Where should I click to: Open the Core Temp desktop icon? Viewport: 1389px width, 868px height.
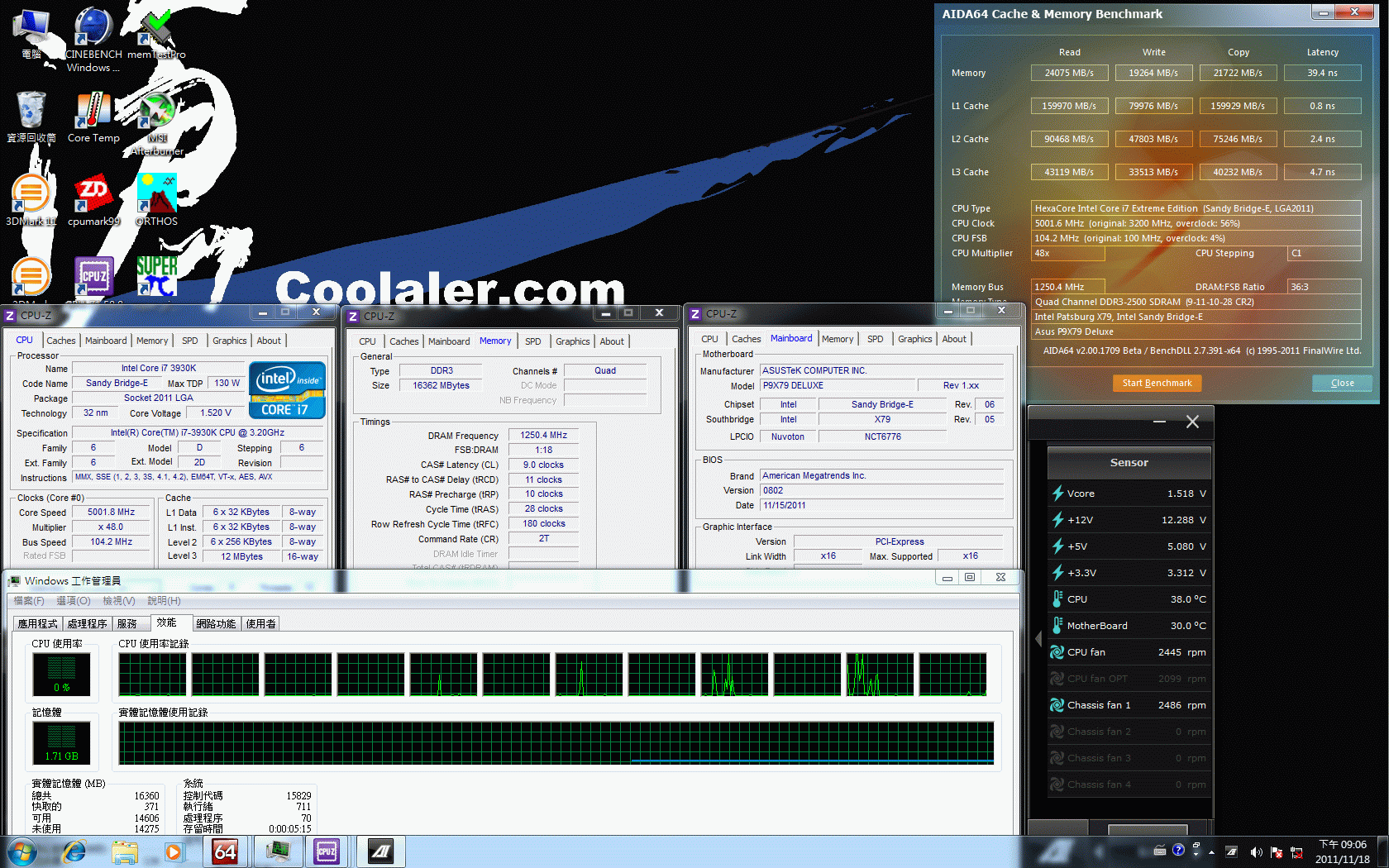coord(93,117)
